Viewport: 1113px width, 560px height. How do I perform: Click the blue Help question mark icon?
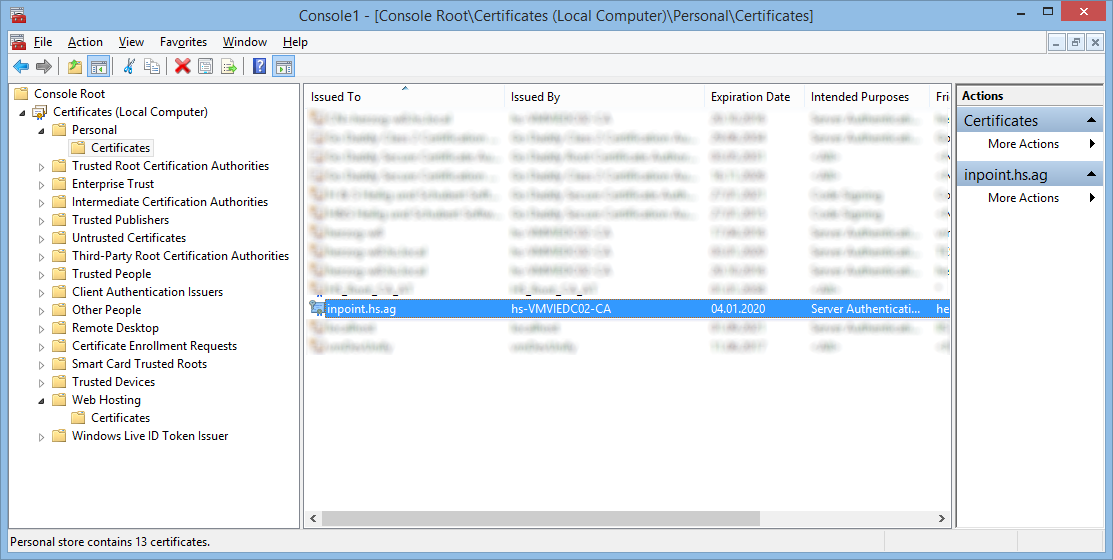(260, 67)
